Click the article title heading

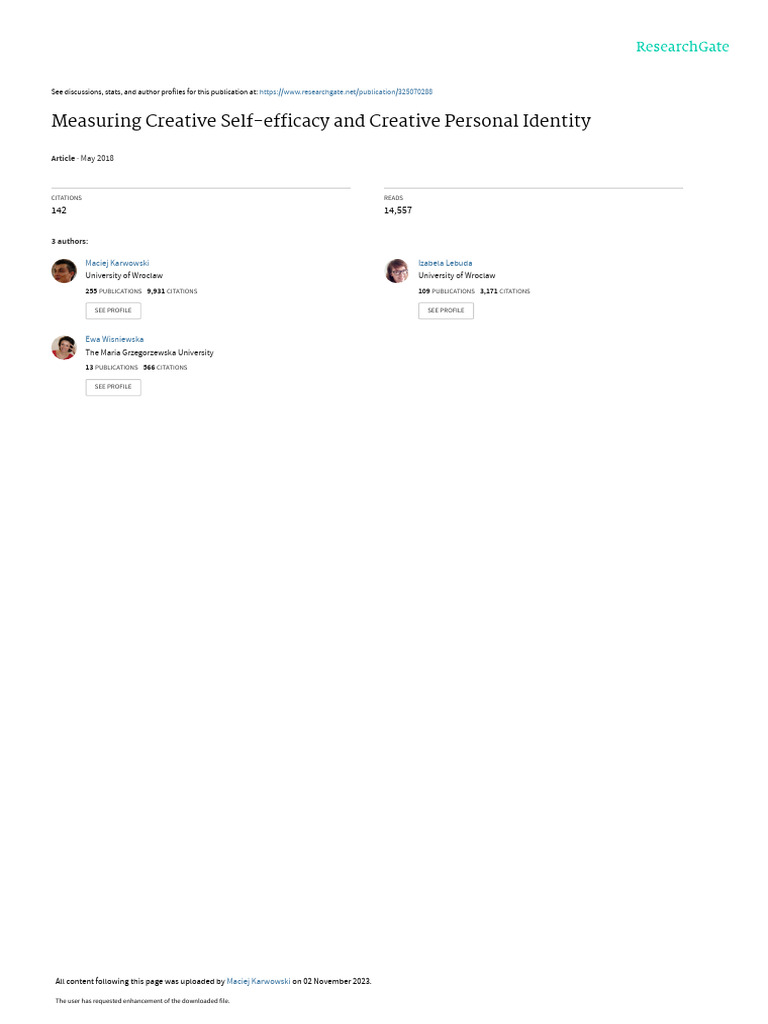[x=321, y=121]
